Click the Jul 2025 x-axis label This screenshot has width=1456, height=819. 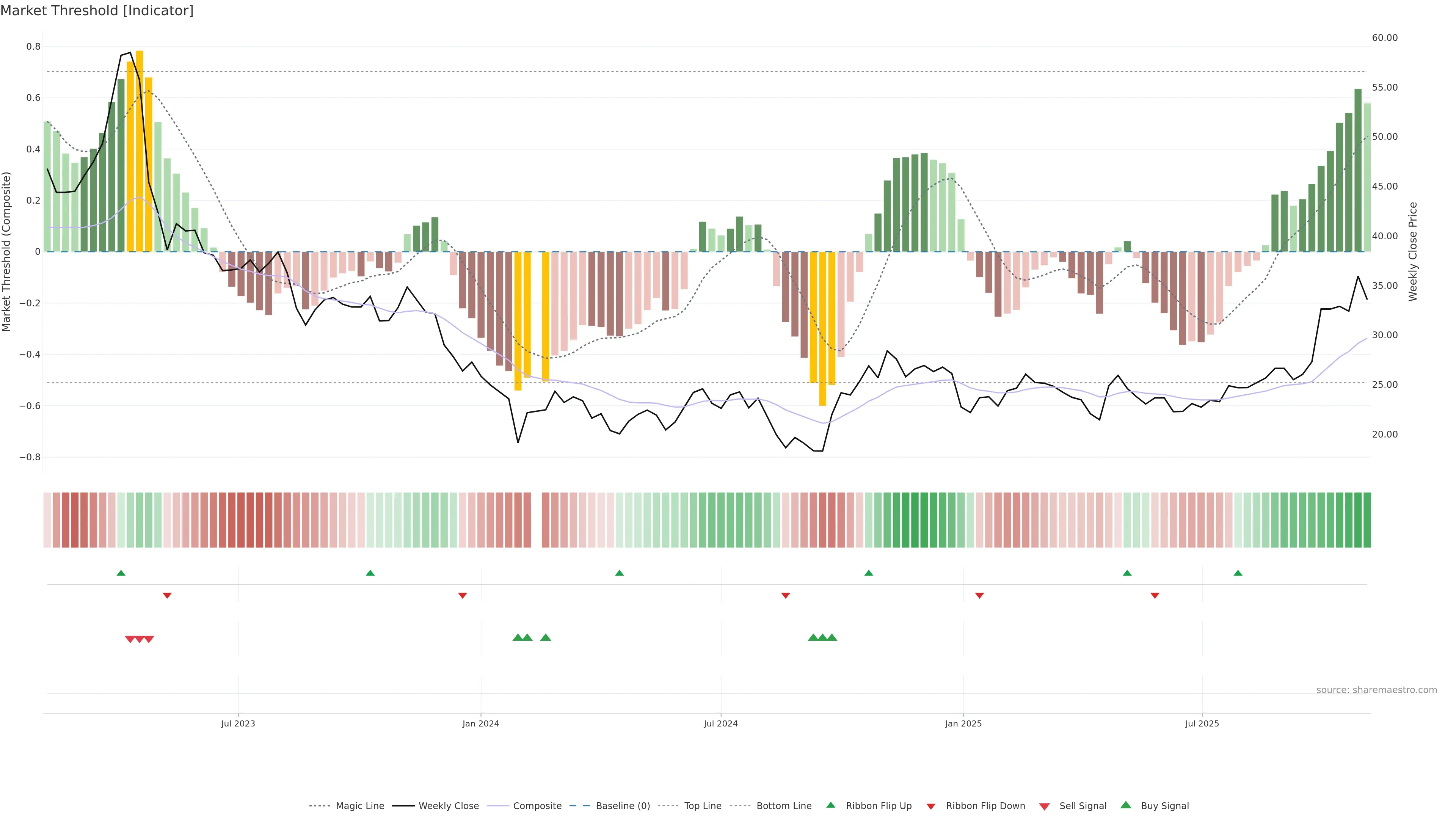click(1202, 723)
